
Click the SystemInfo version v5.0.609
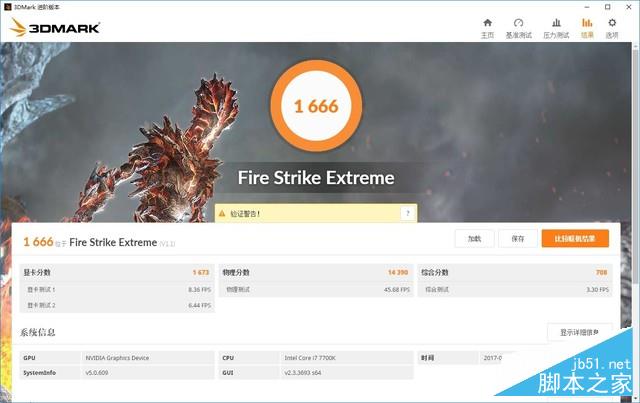[97, 373]
